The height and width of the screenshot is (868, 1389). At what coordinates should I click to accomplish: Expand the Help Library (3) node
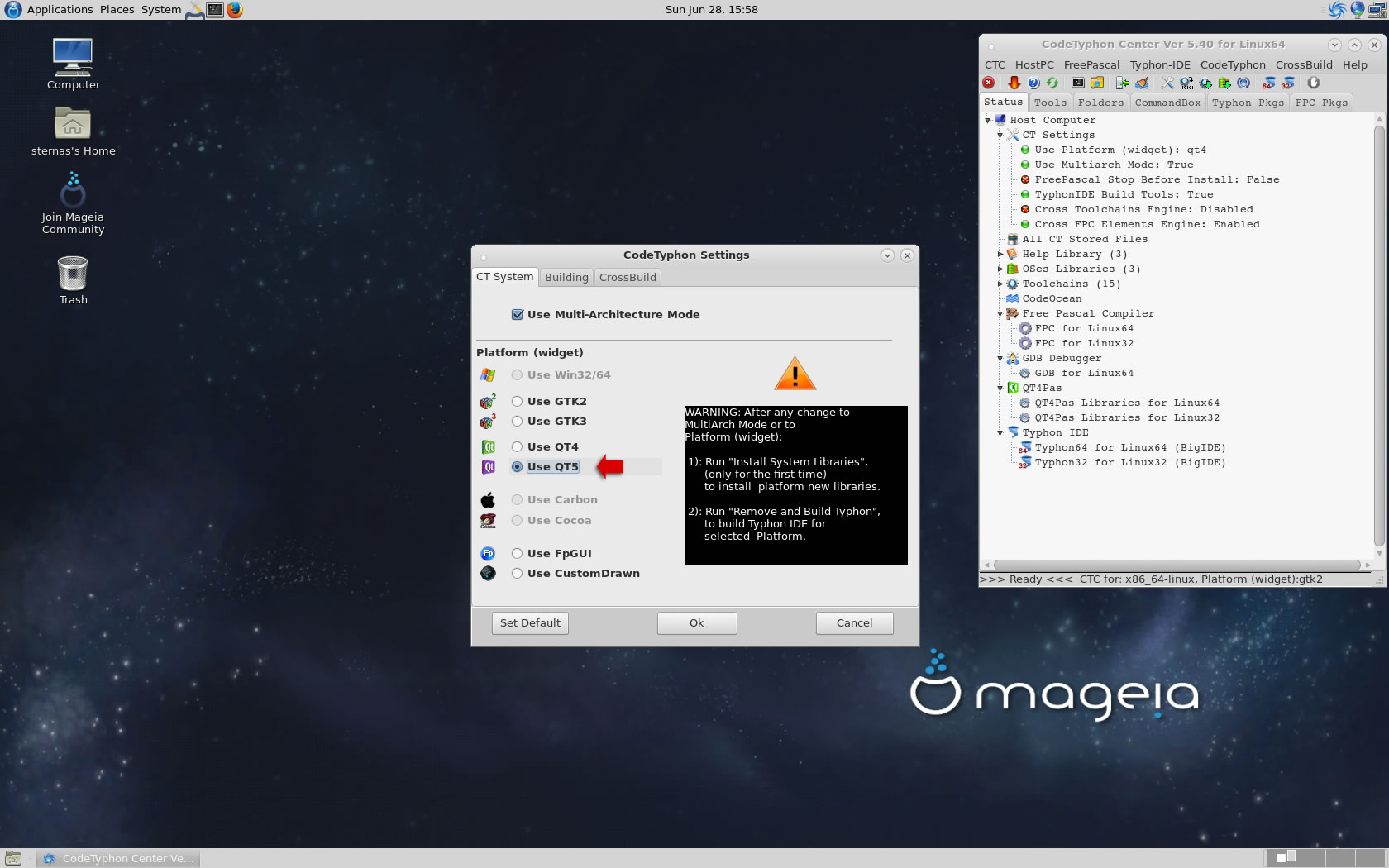coord(1000,254)
